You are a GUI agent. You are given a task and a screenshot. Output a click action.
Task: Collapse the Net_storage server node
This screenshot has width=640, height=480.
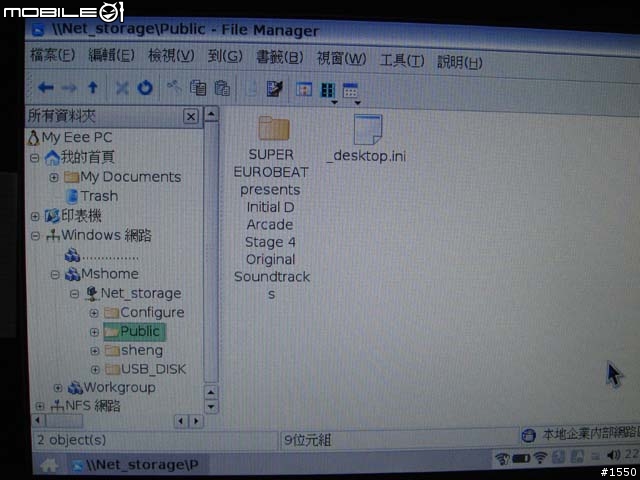(x=74, y=294)
